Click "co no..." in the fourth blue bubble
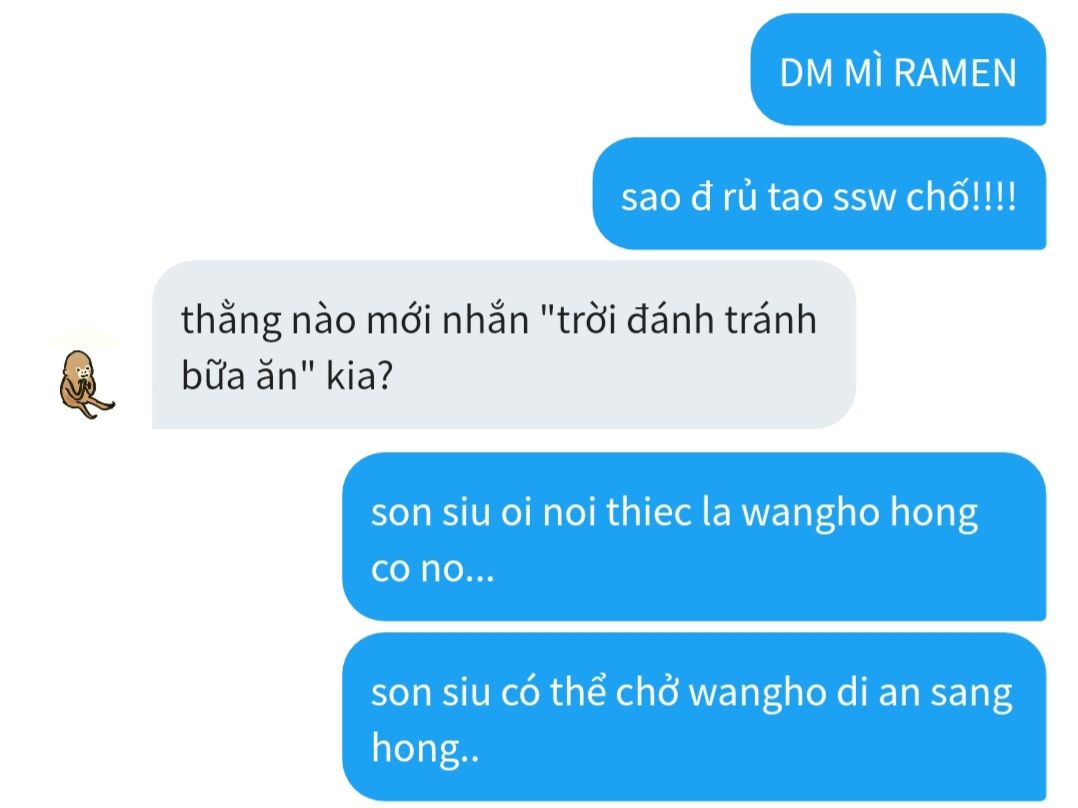The image size is (1078, 808). (x=432, y=569)
